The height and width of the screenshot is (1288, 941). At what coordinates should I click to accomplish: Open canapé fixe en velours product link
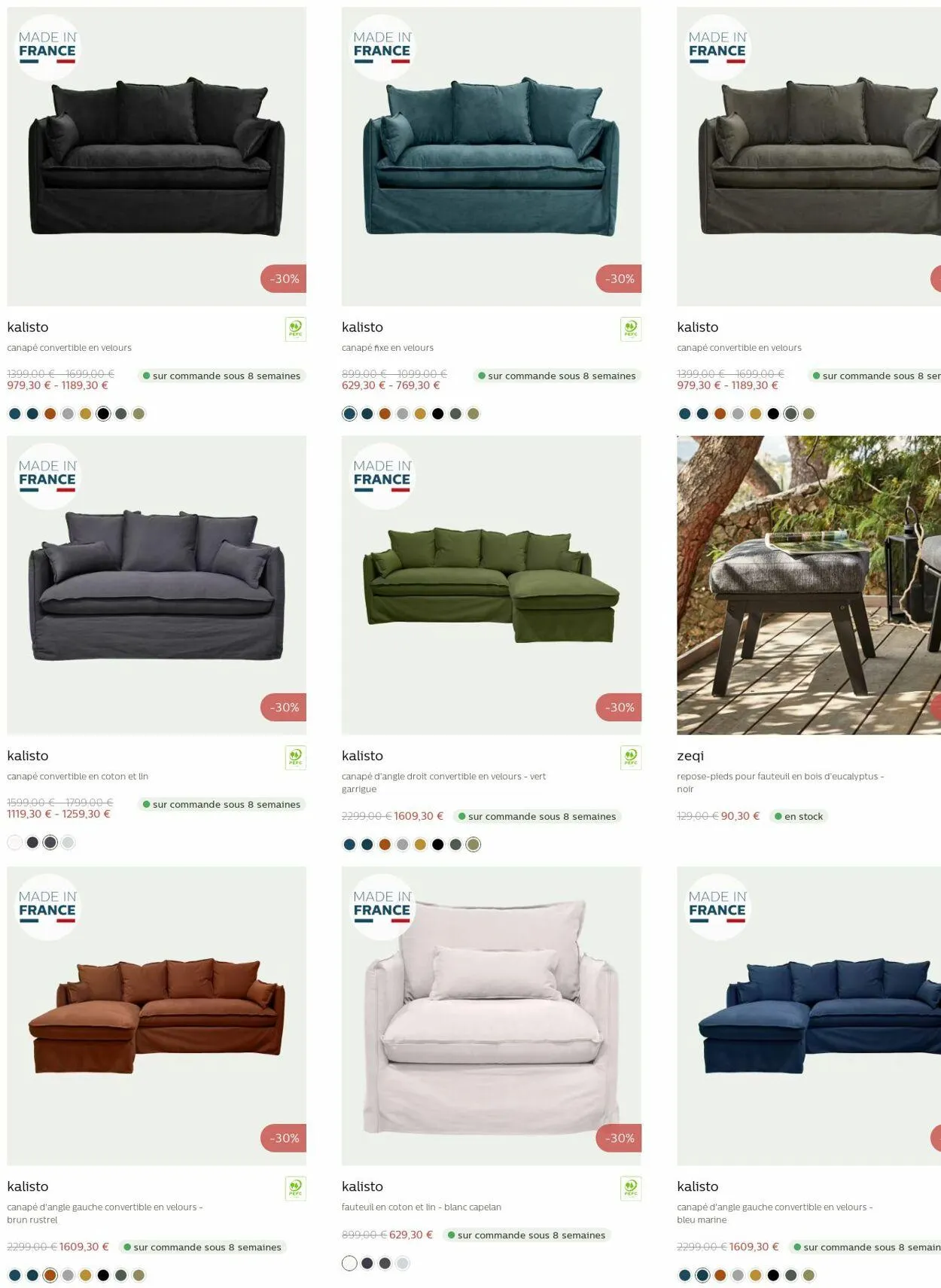(388, 348)
